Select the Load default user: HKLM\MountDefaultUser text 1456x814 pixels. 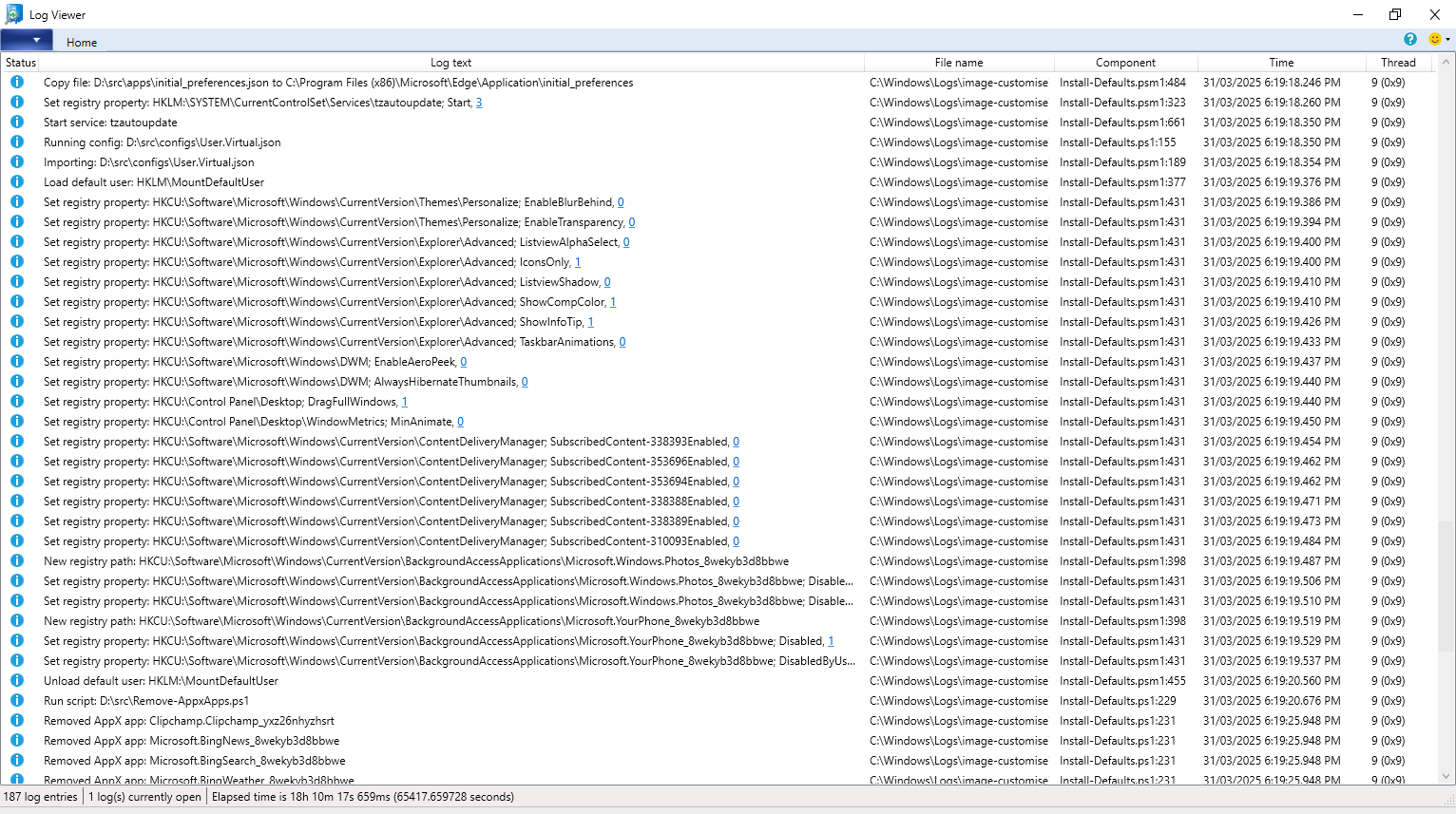click(154, 182)
